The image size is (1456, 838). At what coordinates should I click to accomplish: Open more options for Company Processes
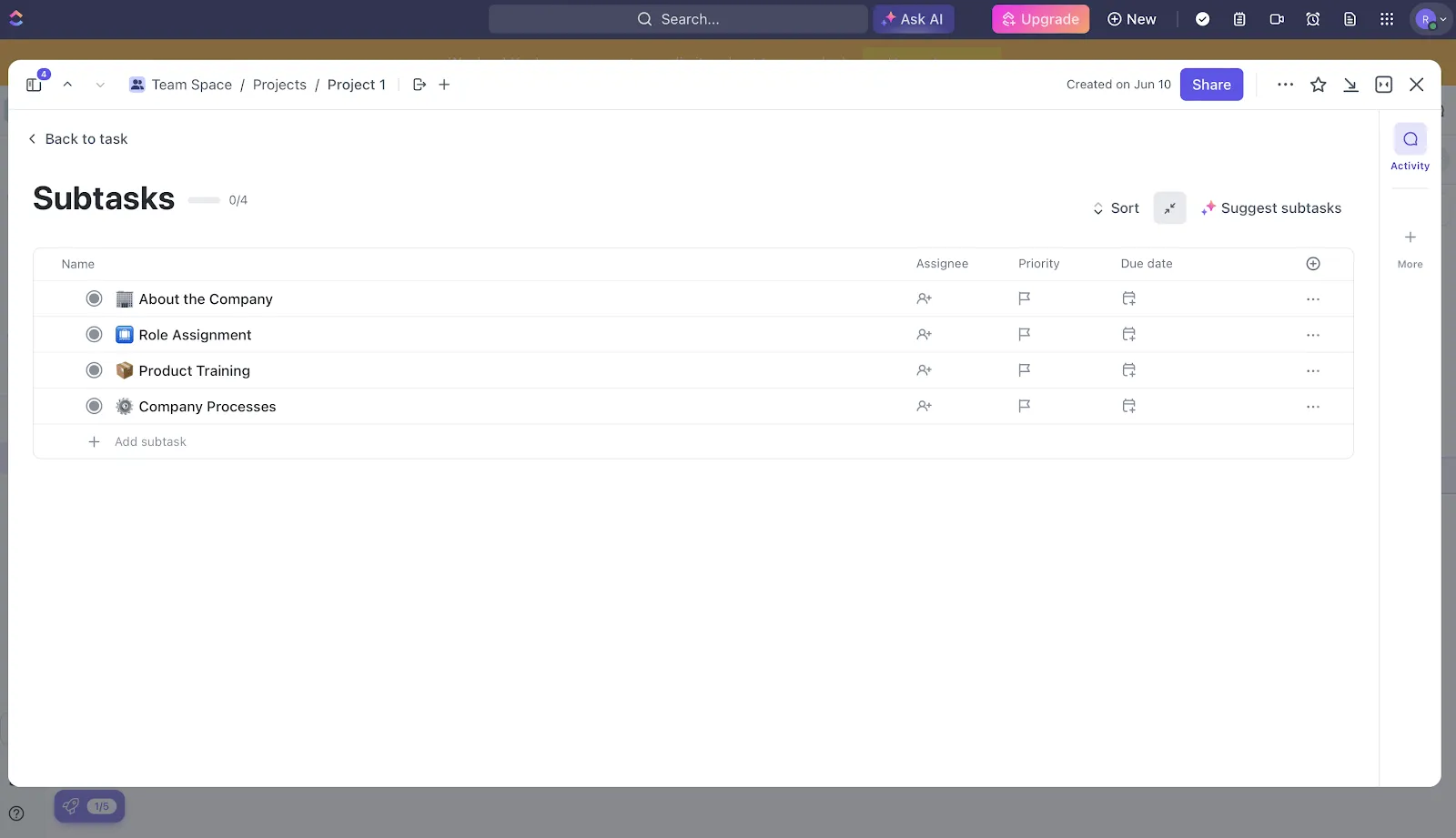1313,407
